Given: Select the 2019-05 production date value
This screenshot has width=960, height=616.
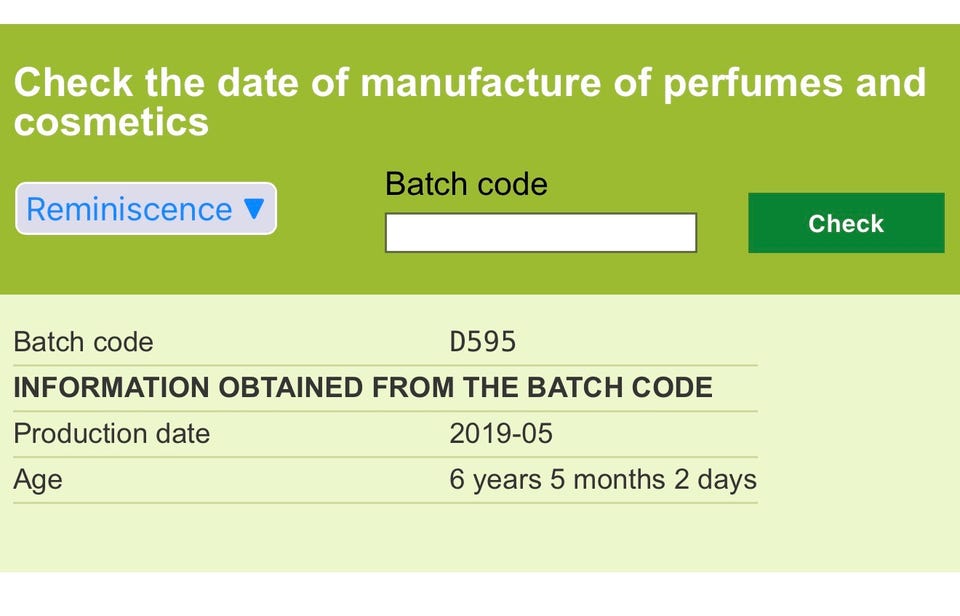Looking at the screenshot, I should [501, 434].
